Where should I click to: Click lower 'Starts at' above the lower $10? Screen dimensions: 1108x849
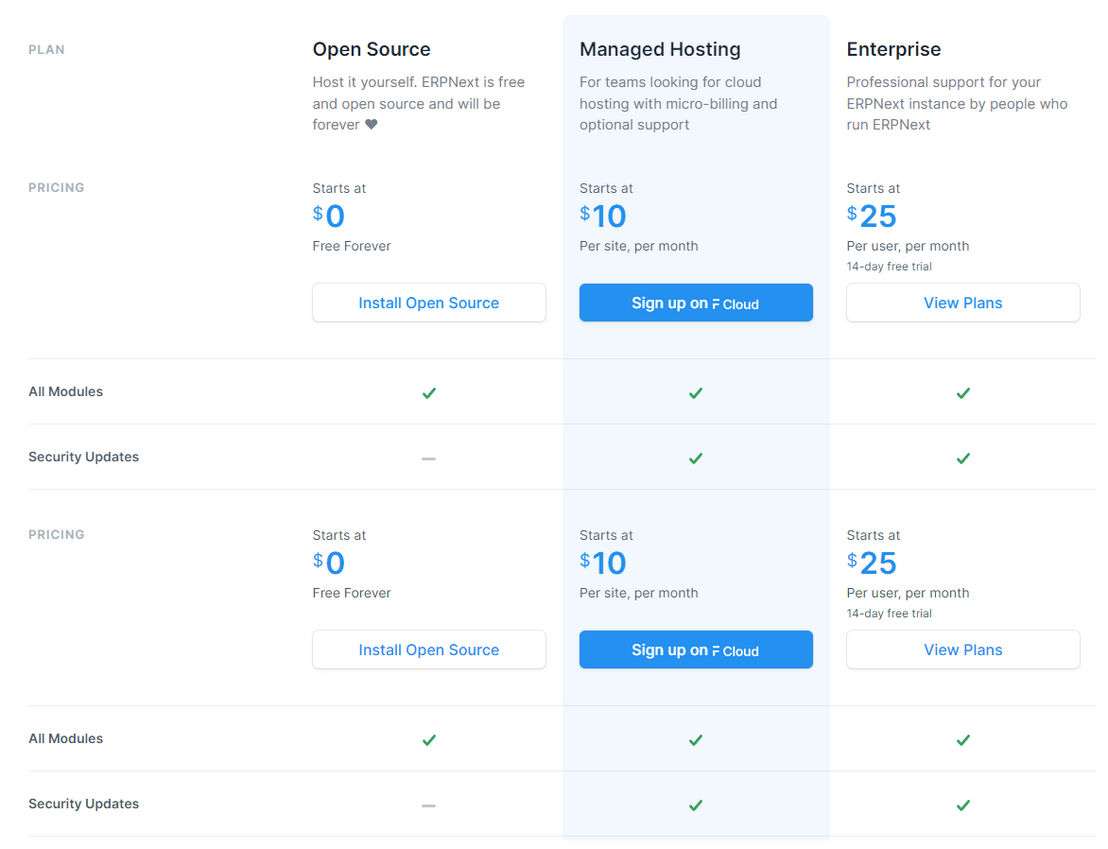click(606, 535)
